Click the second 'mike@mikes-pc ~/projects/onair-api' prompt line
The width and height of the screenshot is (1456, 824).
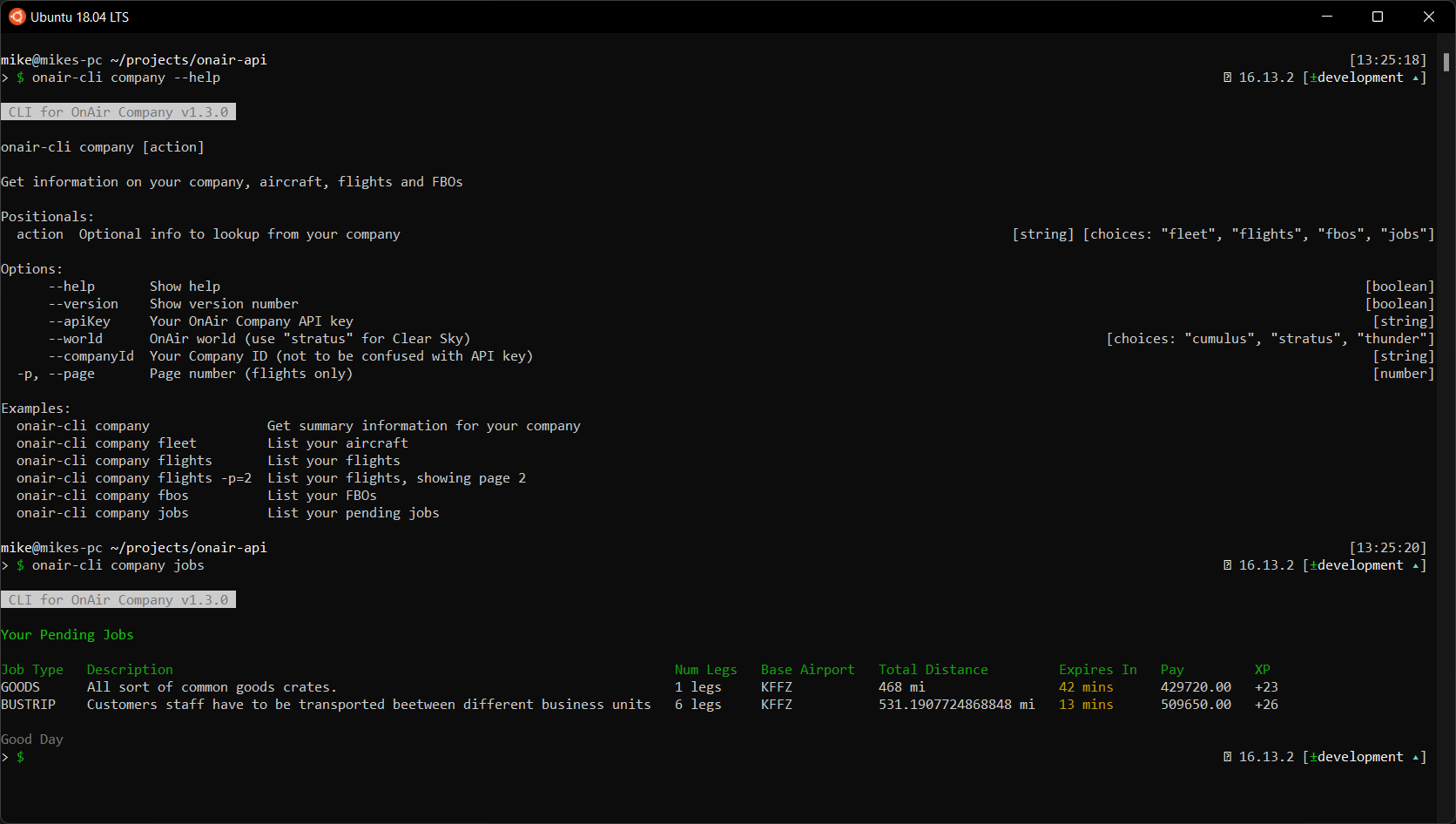(134, 548)
